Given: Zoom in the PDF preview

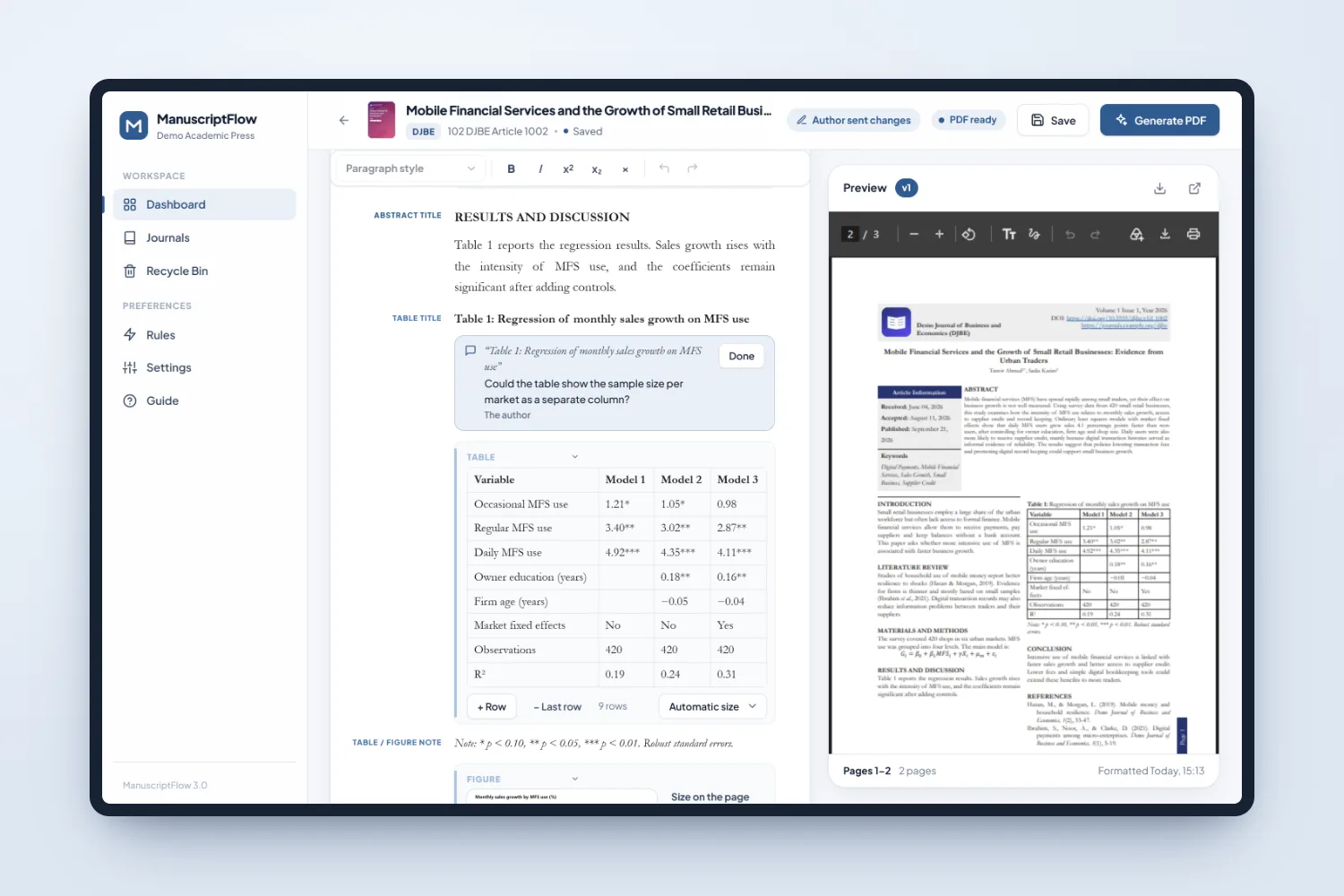Looking at the screenshot, I should point(939,234).
